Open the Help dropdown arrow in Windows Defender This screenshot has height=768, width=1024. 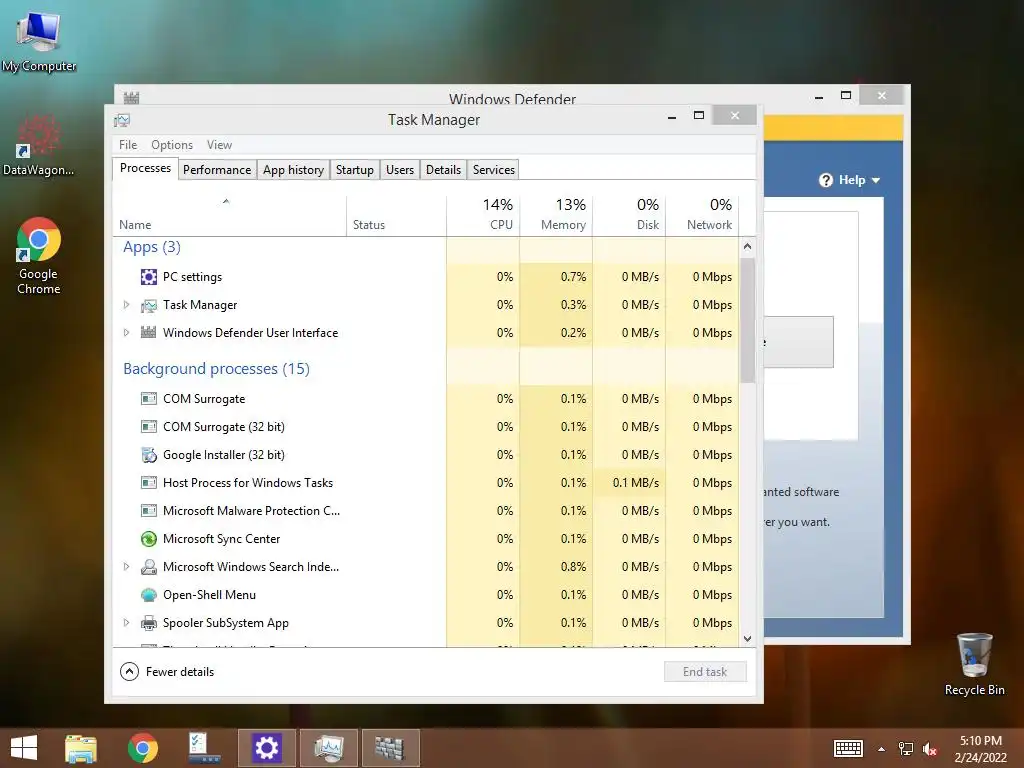876,180
